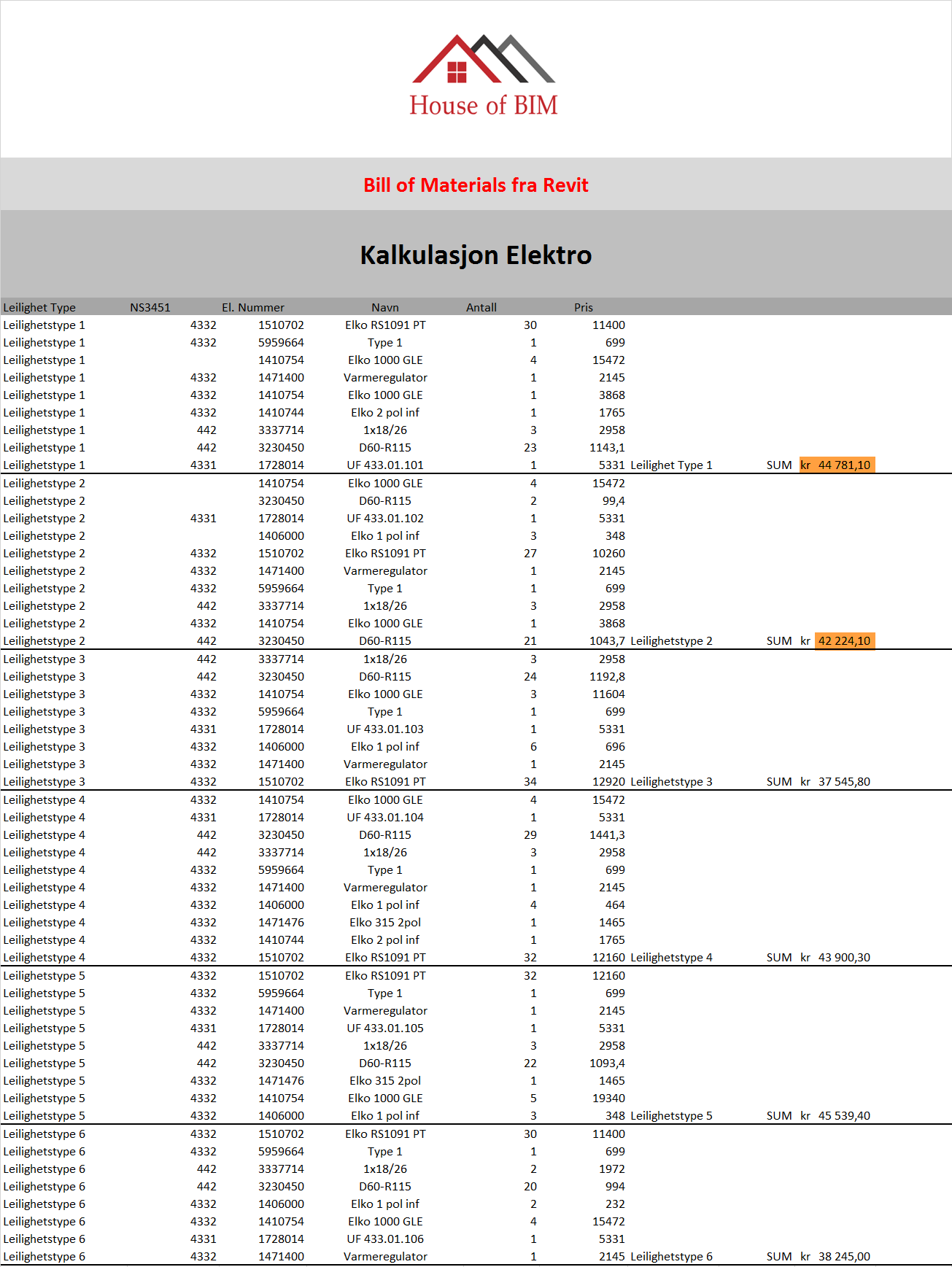Select the price cell '696'
Image resolution: width=952 pixels, height=1267 pixels.
[x=615, y=746]
